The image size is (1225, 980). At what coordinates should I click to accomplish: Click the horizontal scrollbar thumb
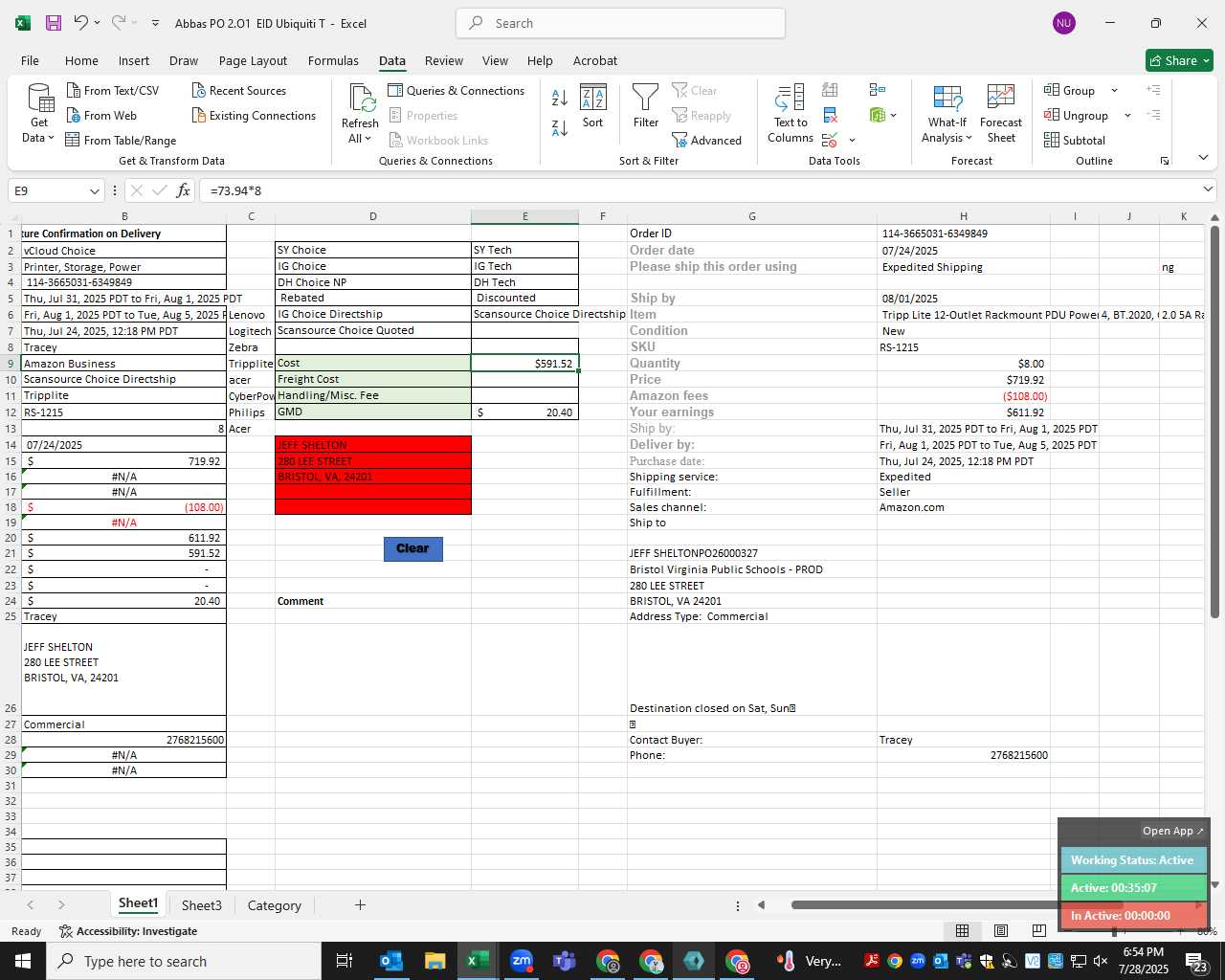[x=957, y=904]
